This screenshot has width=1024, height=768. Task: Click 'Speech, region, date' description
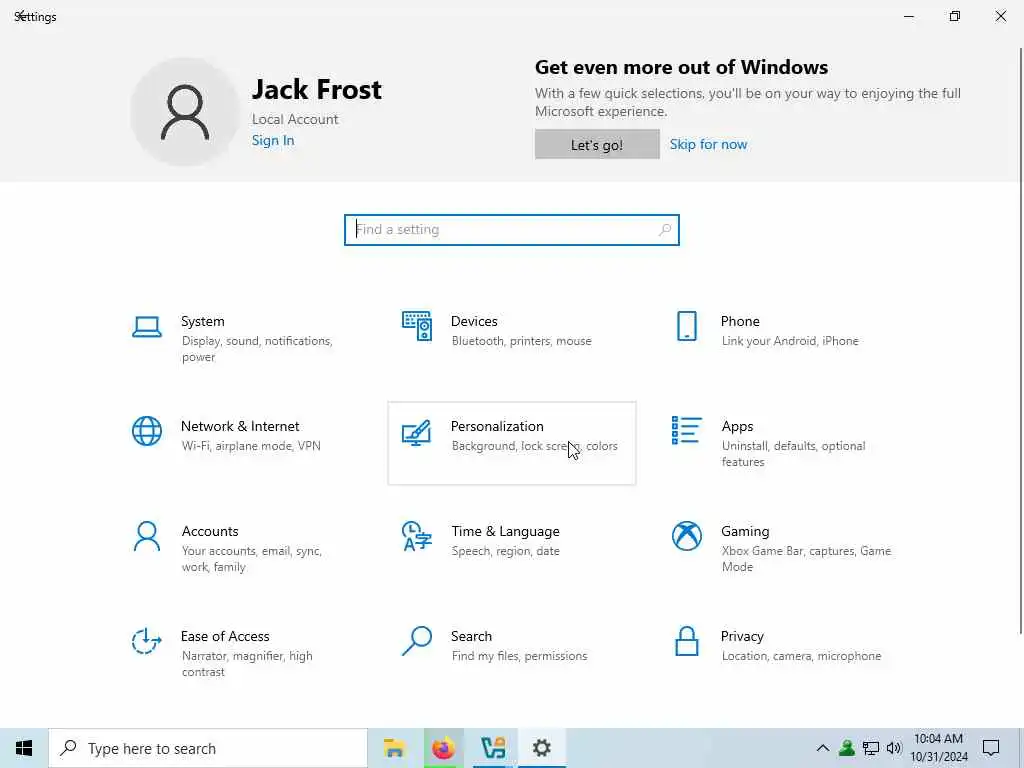pyautogui.click(x=505, y=551)
